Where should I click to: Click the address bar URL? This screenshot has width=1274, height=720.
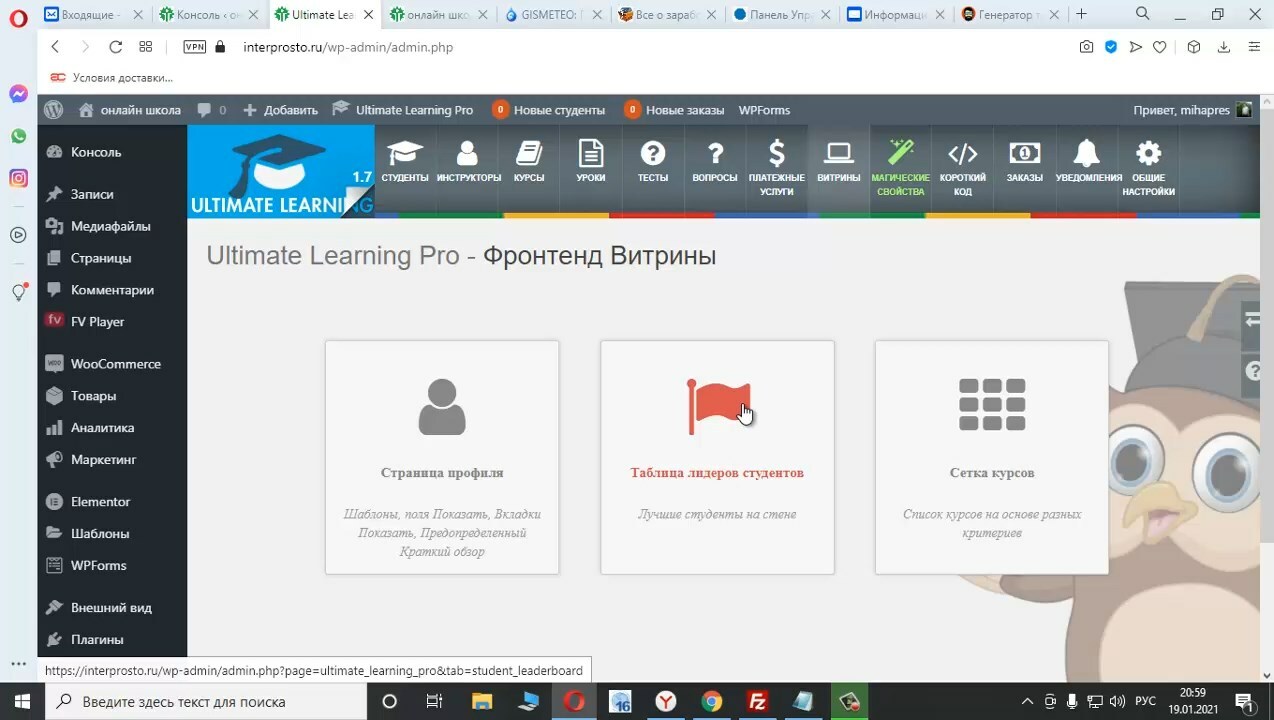pyautogui.click(x=348, y=47)
